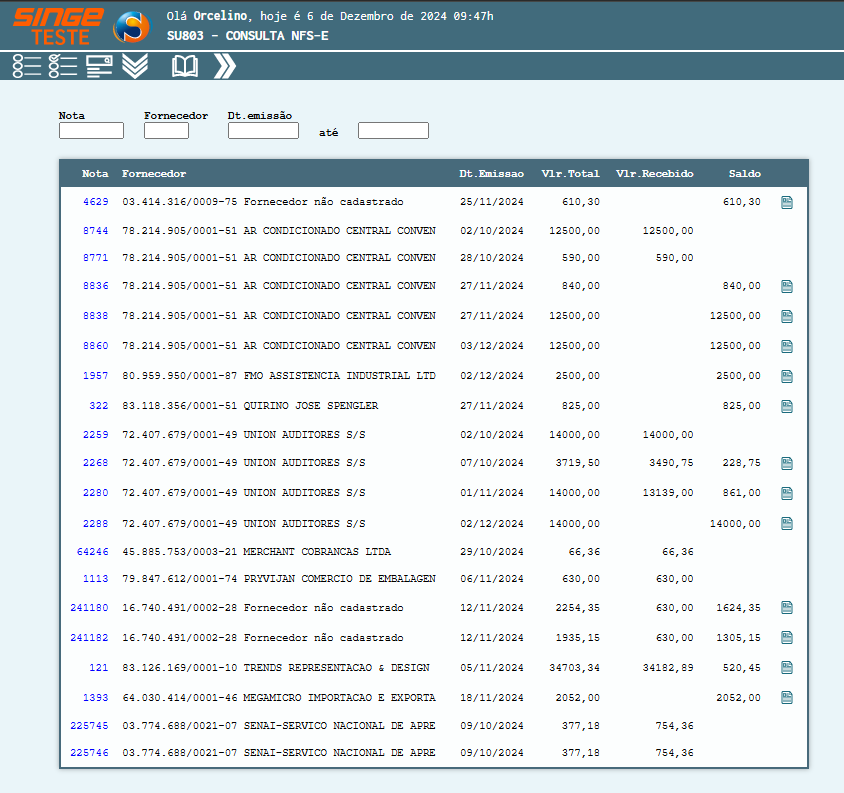The image size is (844, 793).
Task: Focus the Dt.emissão start date field
Action: (x=263, y=131)
